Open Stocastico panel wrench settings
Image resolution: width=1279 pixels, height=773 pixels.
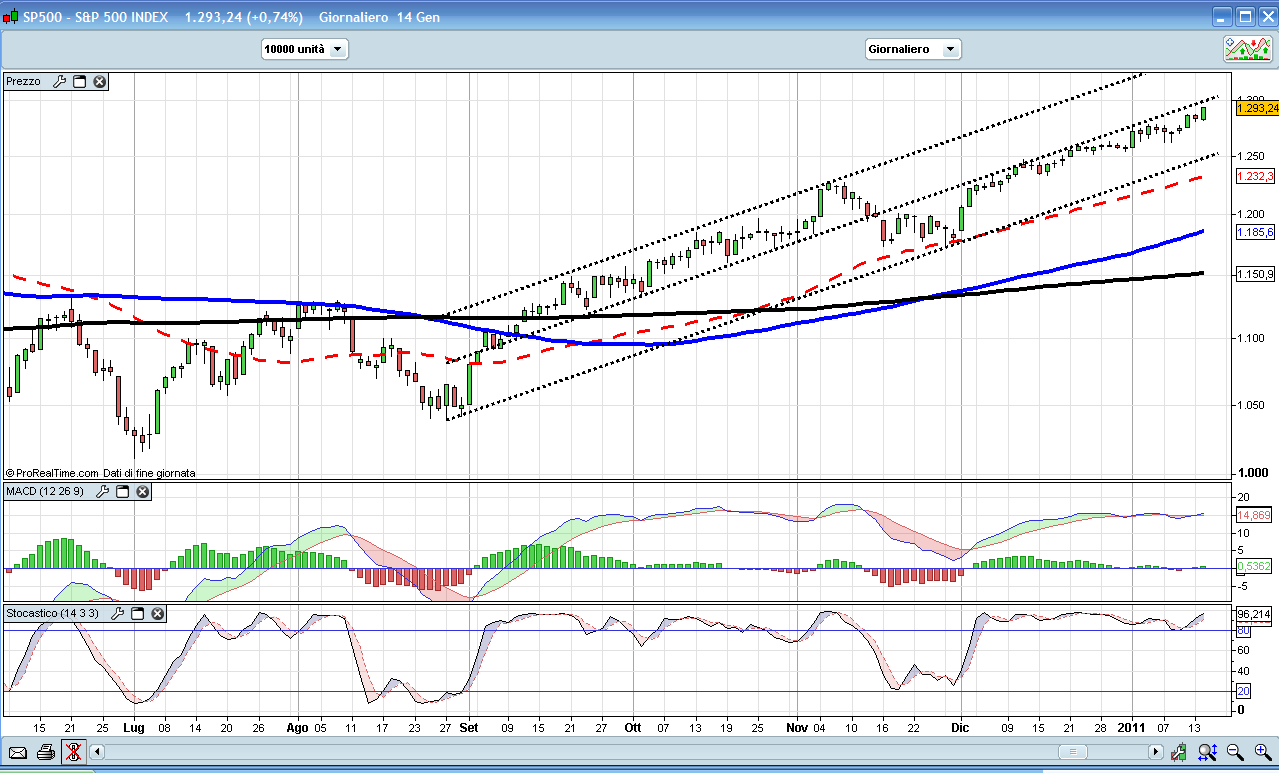117,613
